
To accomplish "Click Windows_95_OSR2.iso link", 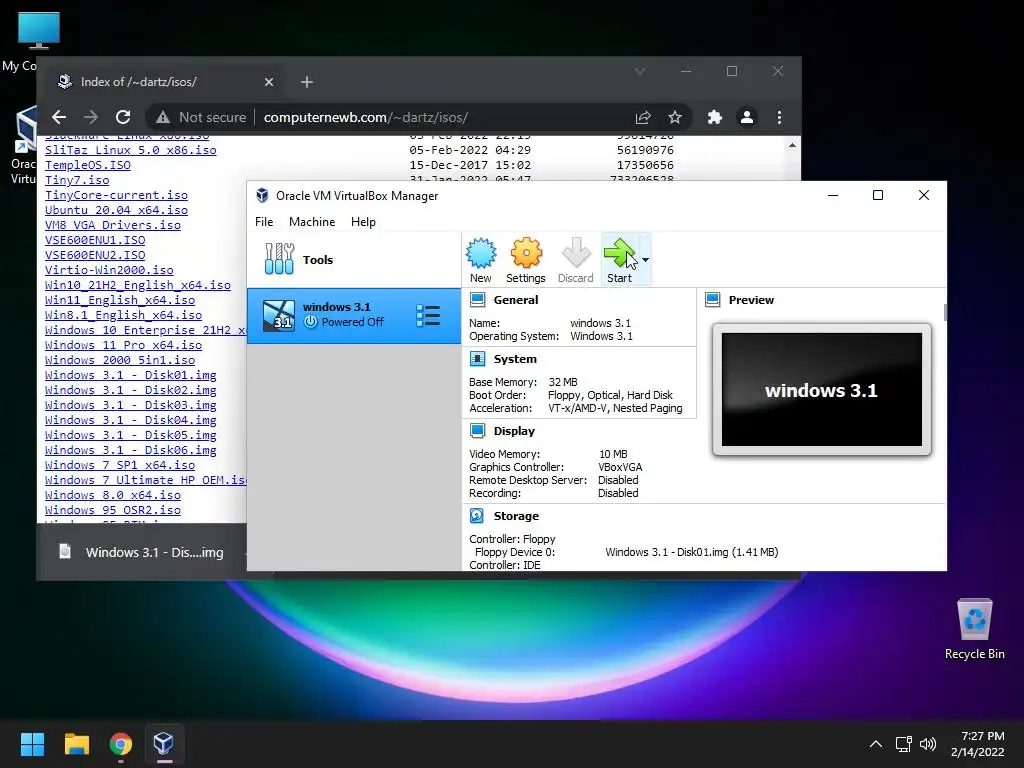I will (113, 511).
